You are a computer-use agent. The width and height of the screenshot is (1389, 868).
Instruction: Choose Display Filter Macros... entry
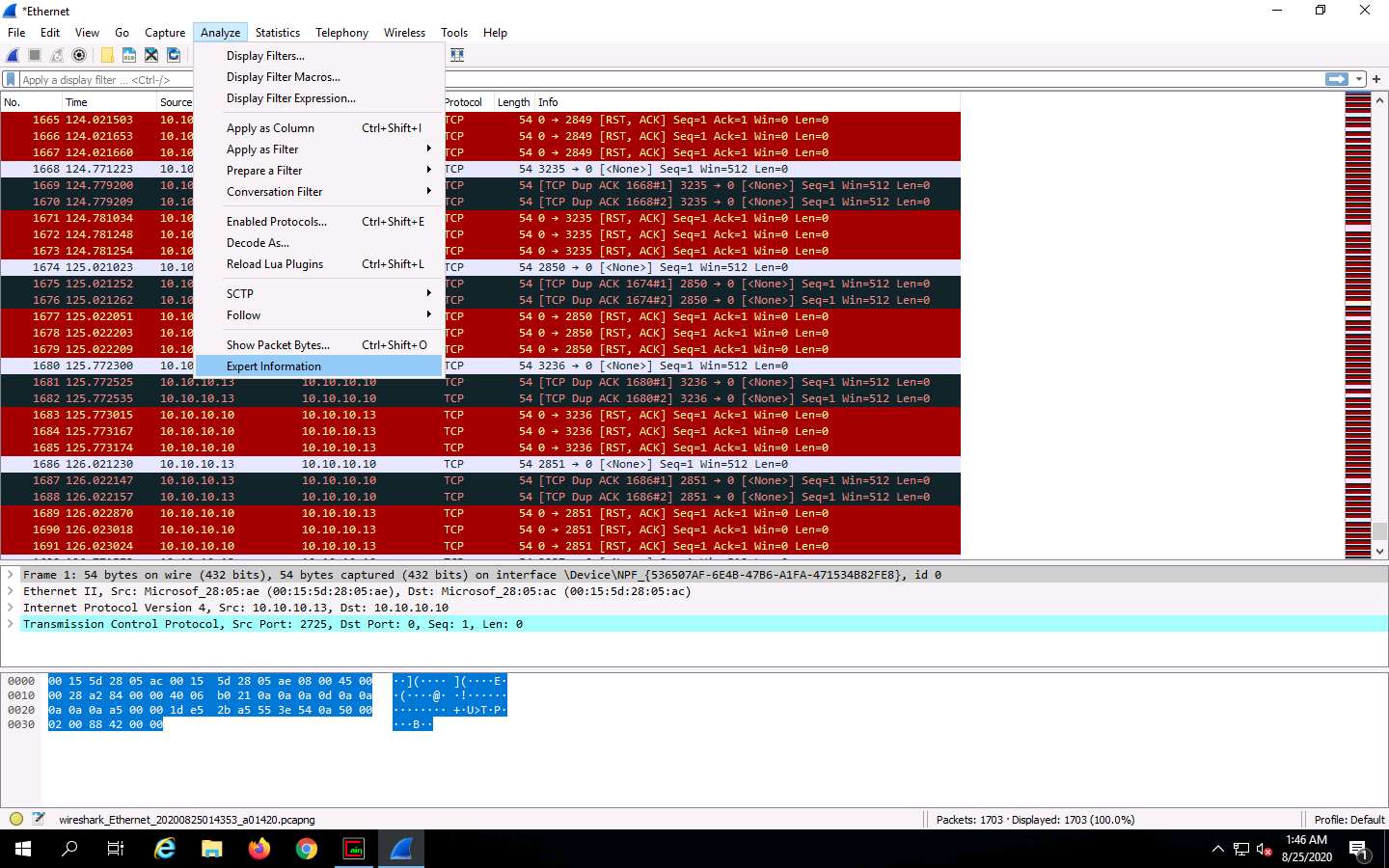(x=318, y=77)
